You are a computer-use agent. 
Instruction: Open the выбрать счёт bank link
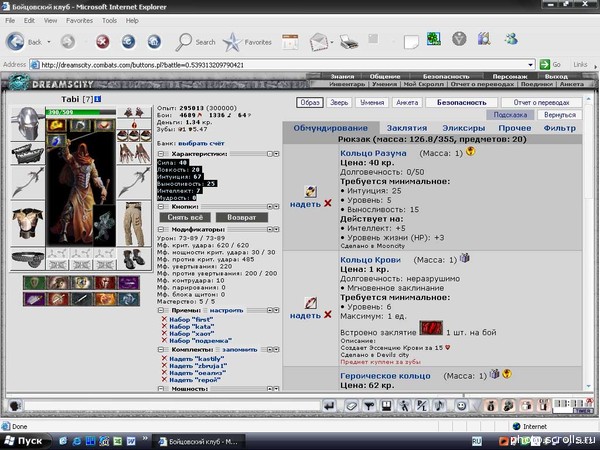click(x=201, y=143)
